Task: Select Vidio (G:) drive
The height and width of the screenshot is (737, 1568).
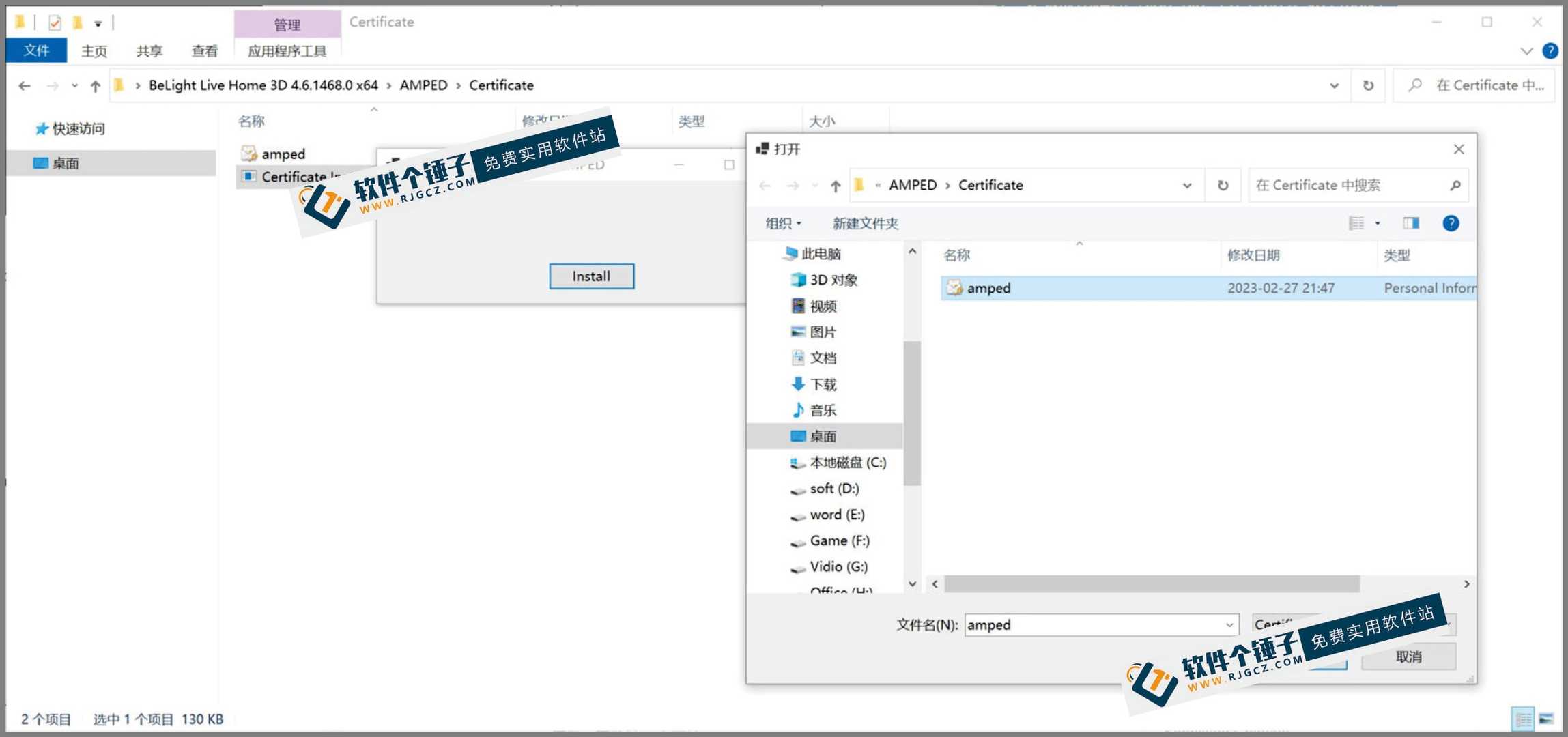Action: [829, 566]
